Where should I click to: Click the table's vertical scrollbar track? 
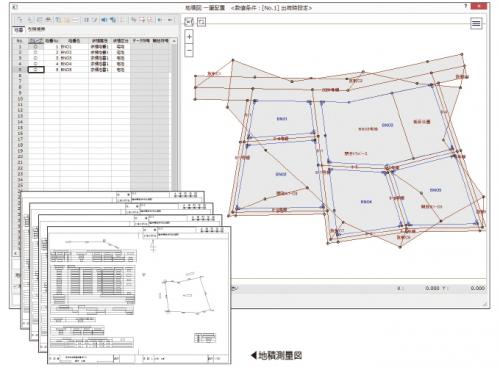click(x=174, y=117)
